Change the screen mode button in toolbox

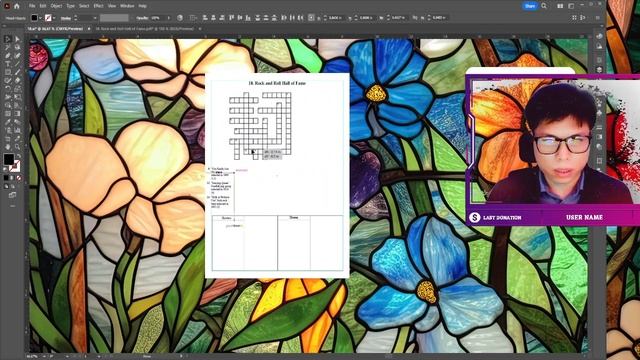click(x=12, y=196)
